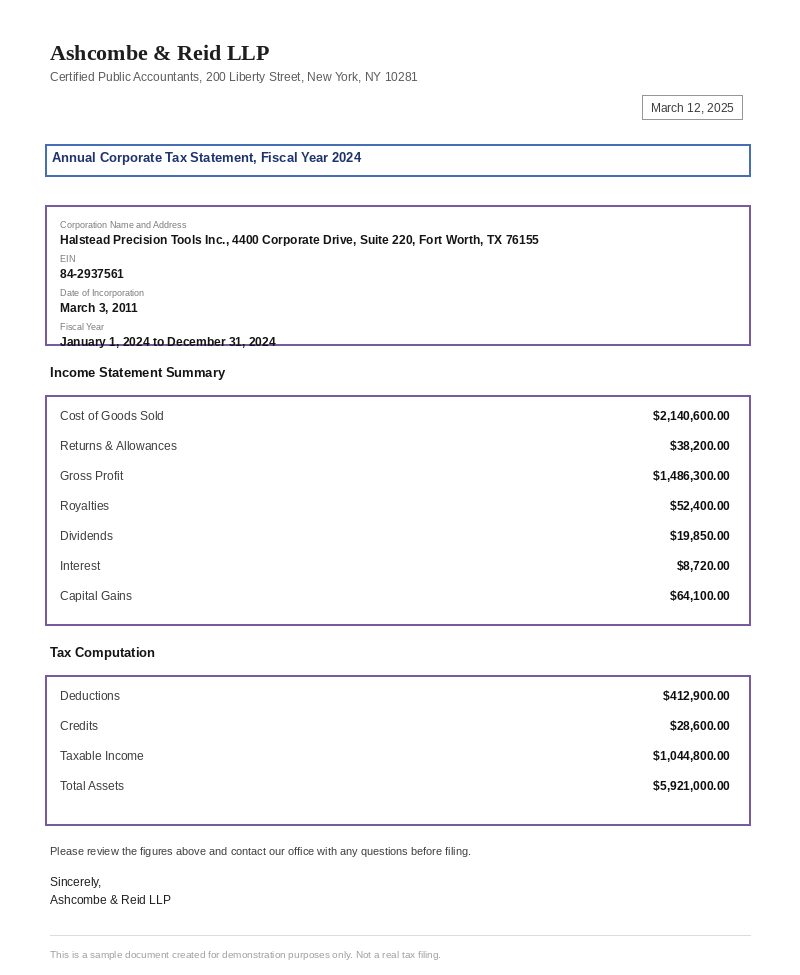Click the Income Statement Summary heading
This screenshot has width=800, height=975.
click(x=137, y=372)
